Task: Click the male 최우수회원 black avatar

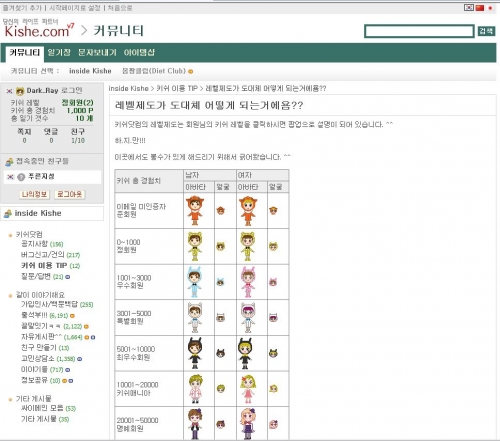Action: 195,353
